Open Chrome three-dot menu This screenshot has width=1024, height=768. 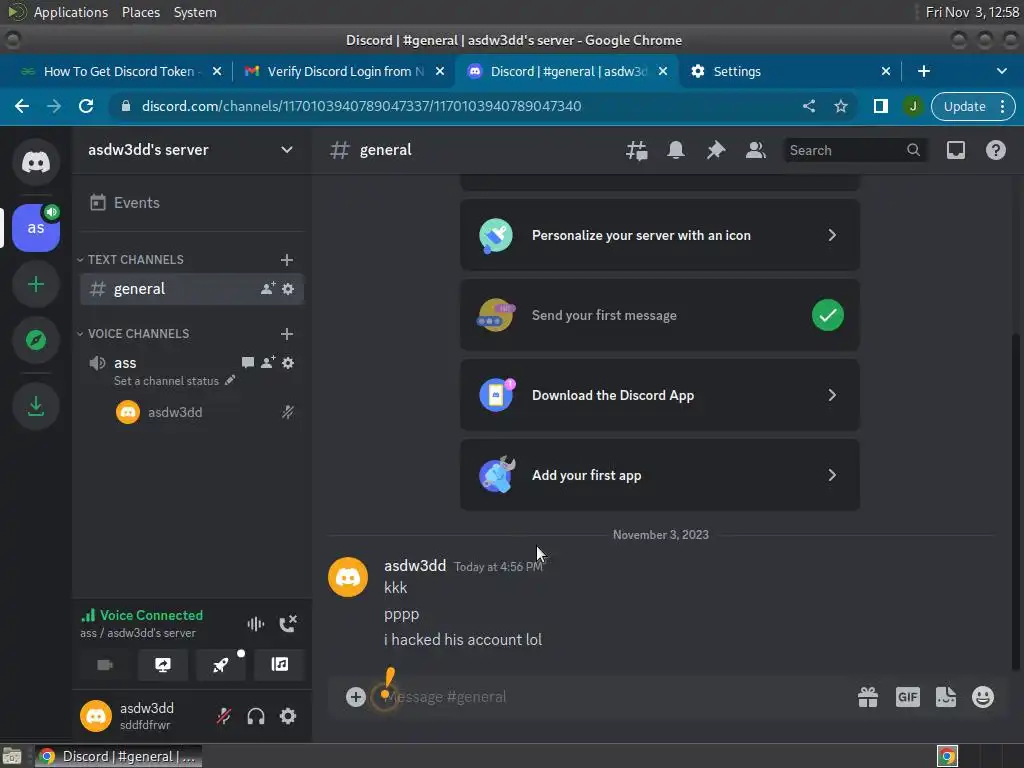(x=1002, y=106)
